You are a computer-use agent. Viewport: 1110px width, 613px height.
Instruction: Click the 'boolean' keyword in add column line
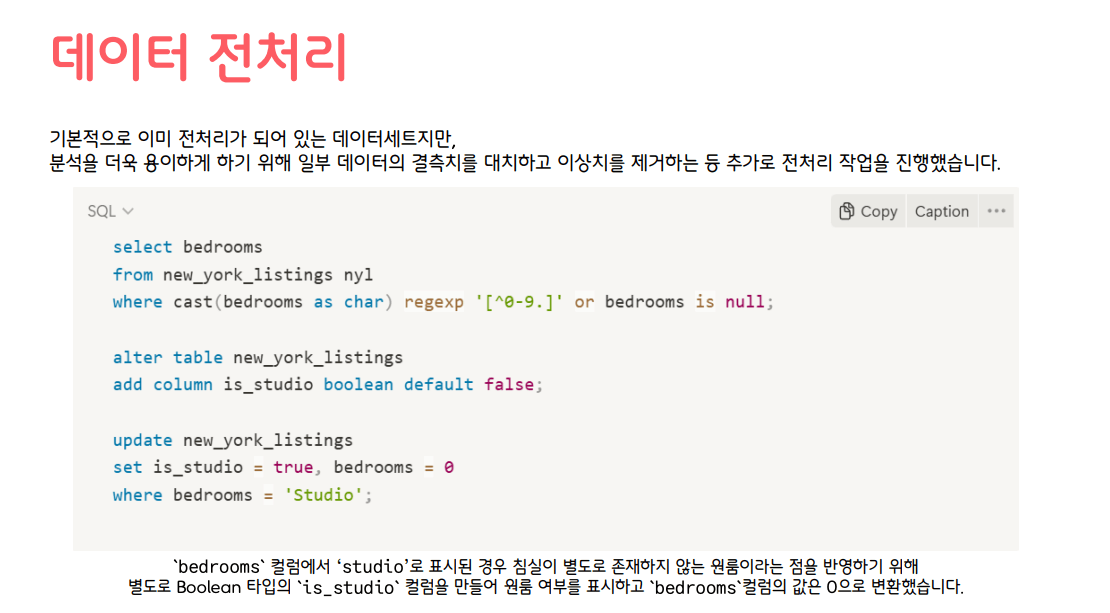358,384
